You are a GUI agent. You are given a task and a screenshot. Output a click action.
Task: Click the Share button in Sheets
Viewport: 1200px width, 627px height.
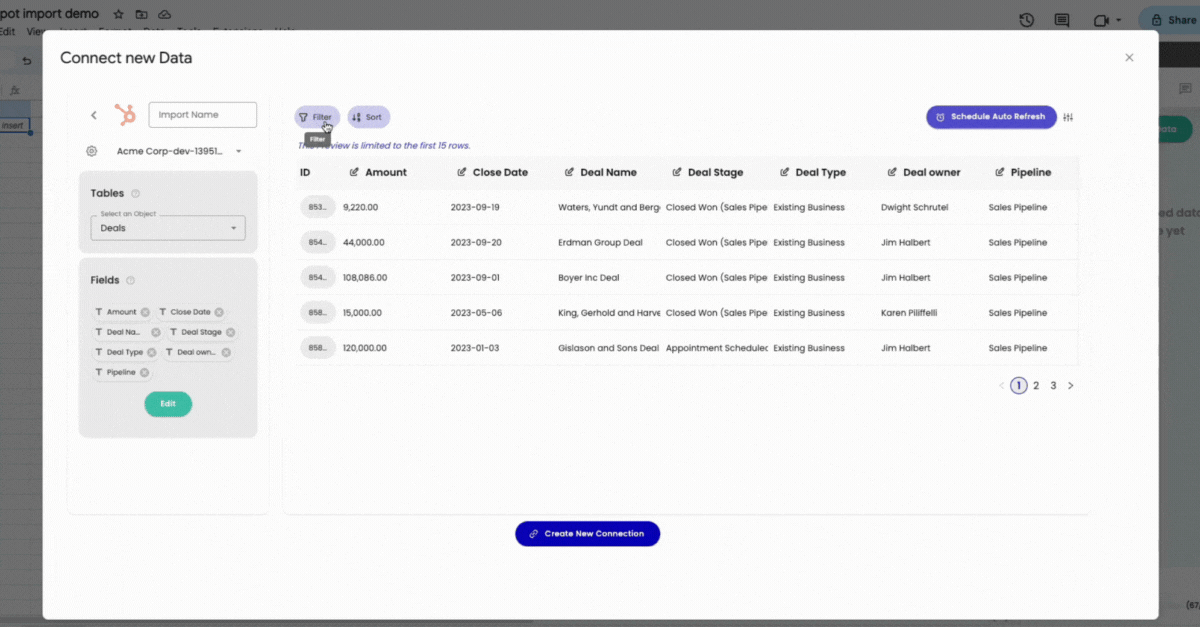point(1170,20)
